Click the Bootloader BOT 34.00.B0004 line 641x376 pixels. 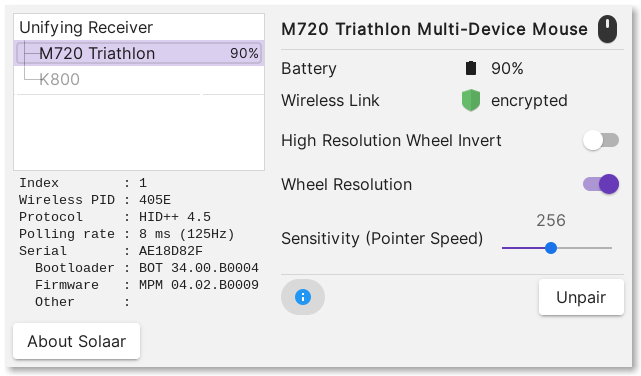tap(147, 268)
